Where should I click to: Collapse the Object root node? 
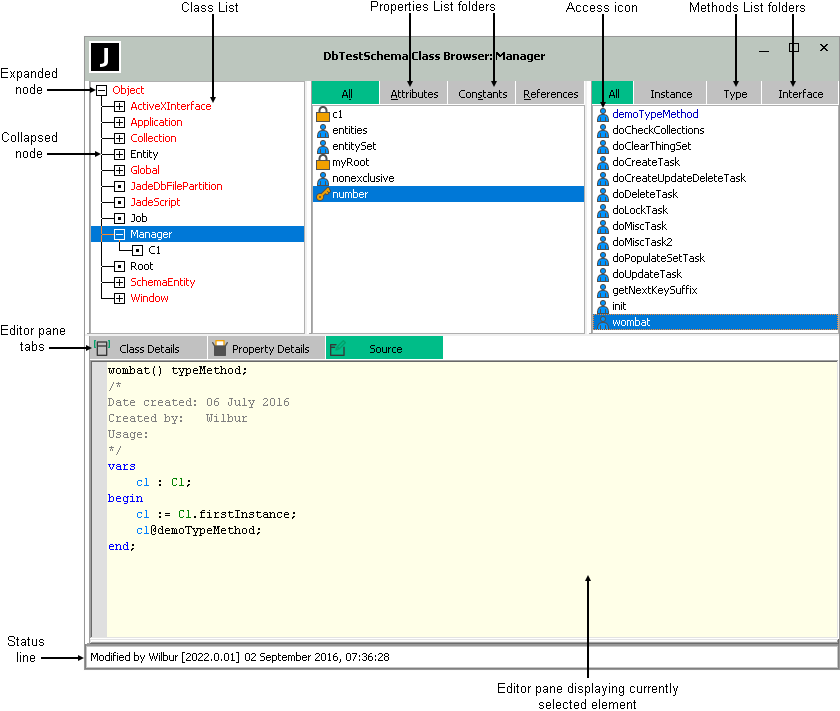[x=101, y=90]
